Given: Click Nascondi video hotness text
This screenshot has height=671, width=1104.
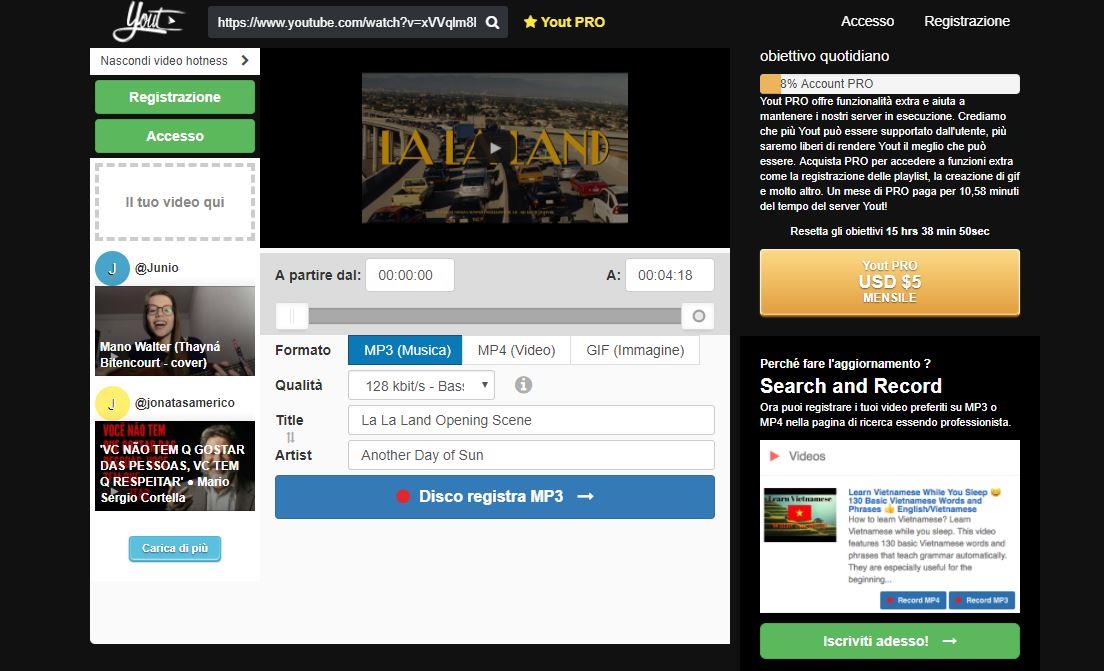Looking at the screenshot, I should point(163,61).
